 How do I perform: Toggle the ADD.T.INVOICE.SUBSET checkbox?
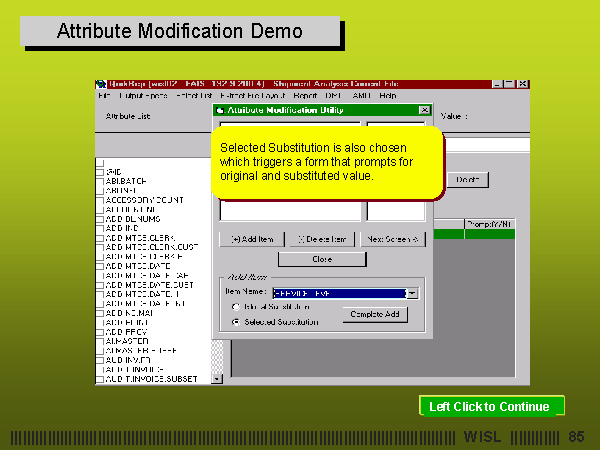click(100, 379)
